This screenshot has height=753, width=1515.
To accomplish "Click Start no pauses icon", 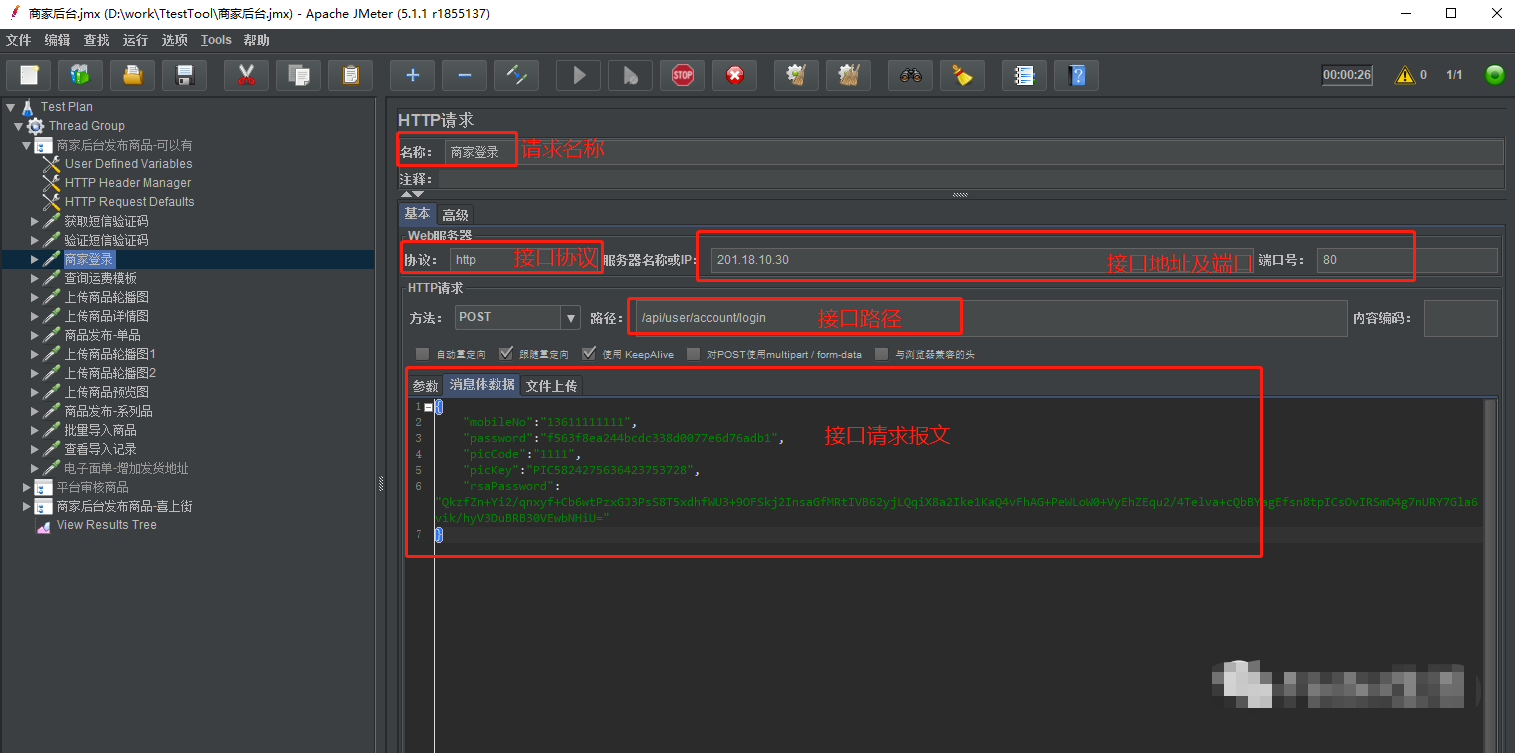I will 630,75.
